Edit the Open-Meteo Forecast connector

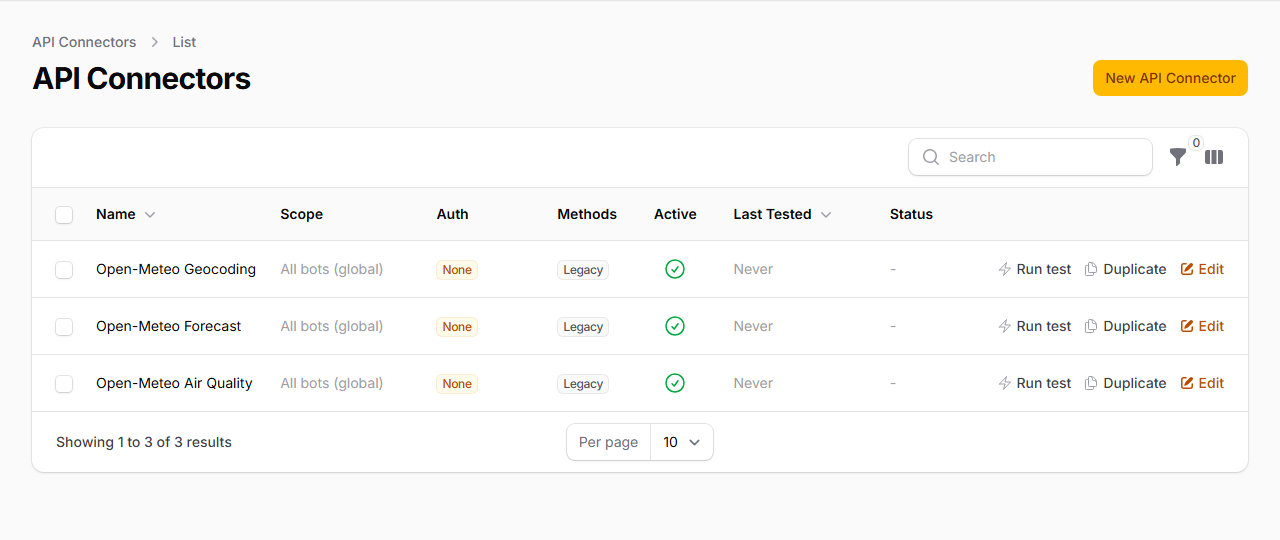[1202, 326]
